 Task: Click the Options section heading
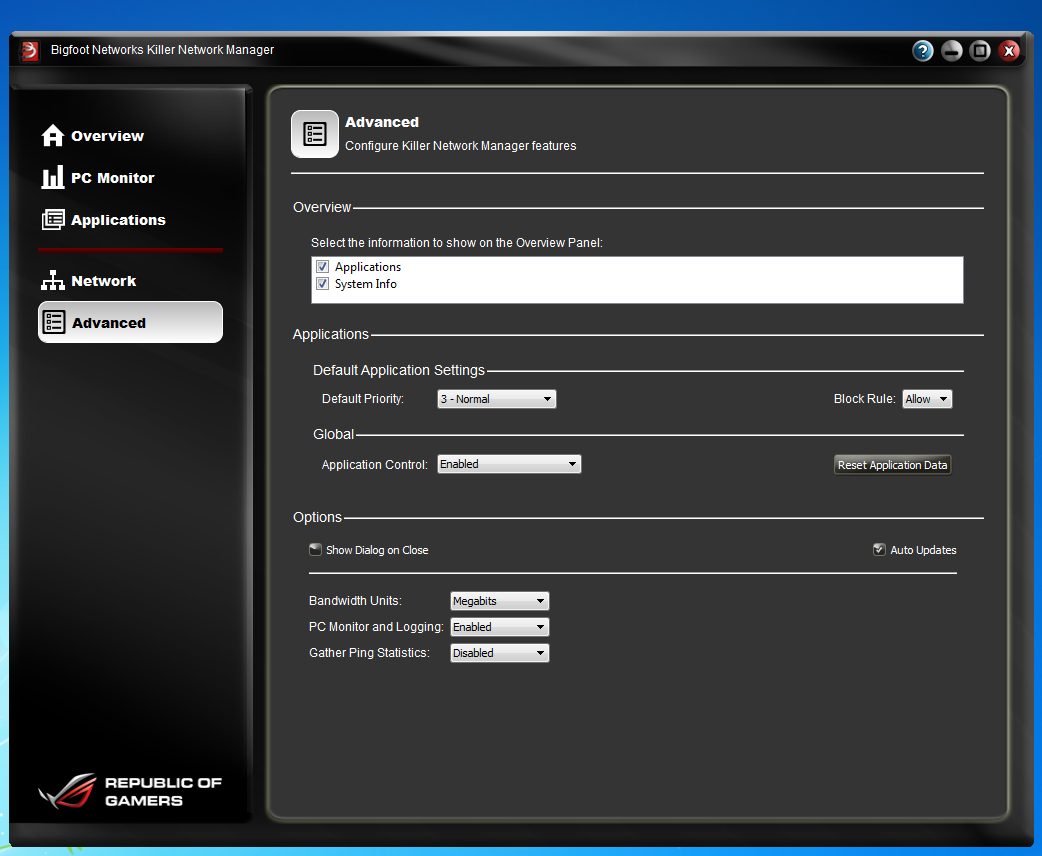(x=318, y=517)
